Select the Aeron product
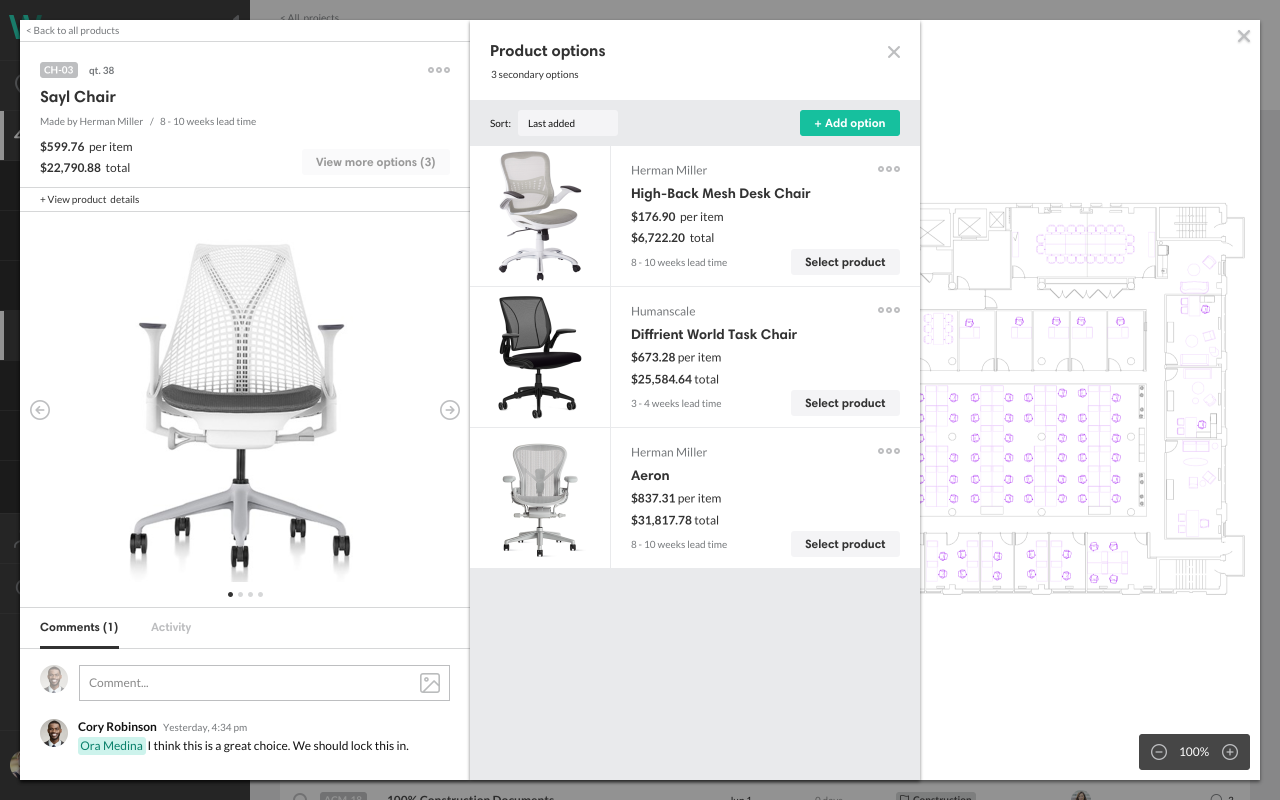1280x800 pixels. [x=845, y=544]
